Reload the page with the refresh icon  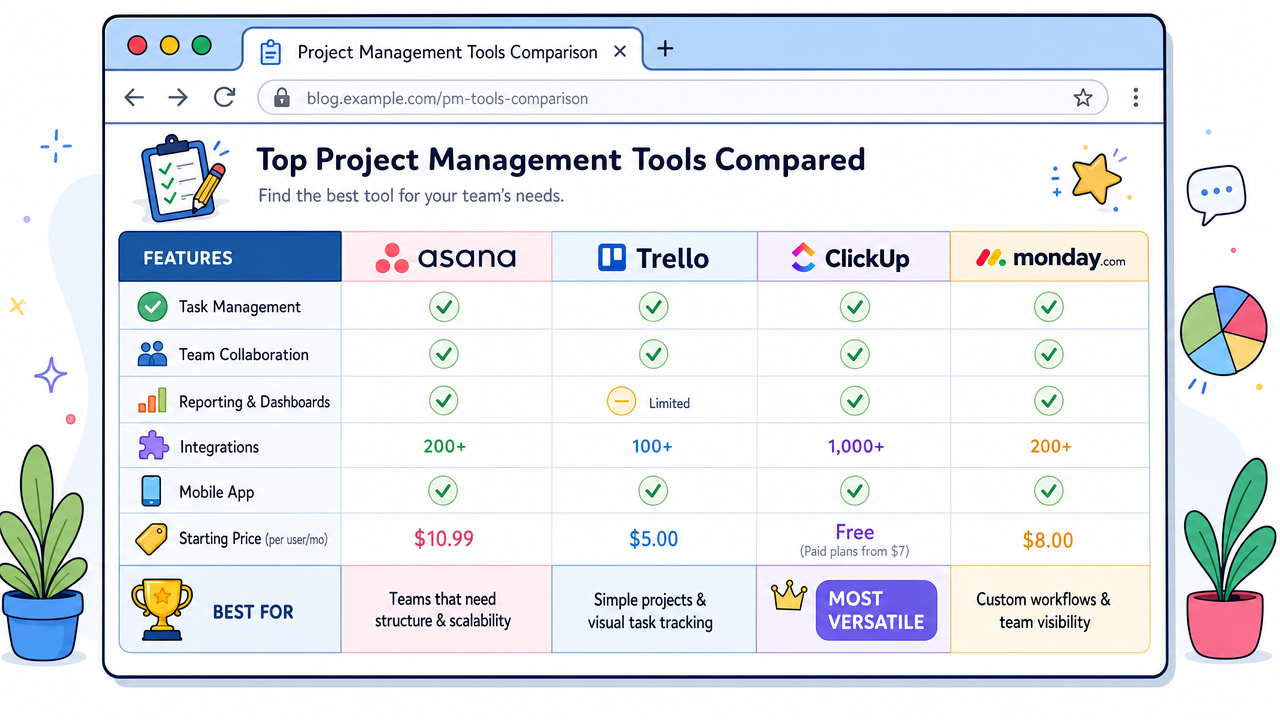(224, 97)
